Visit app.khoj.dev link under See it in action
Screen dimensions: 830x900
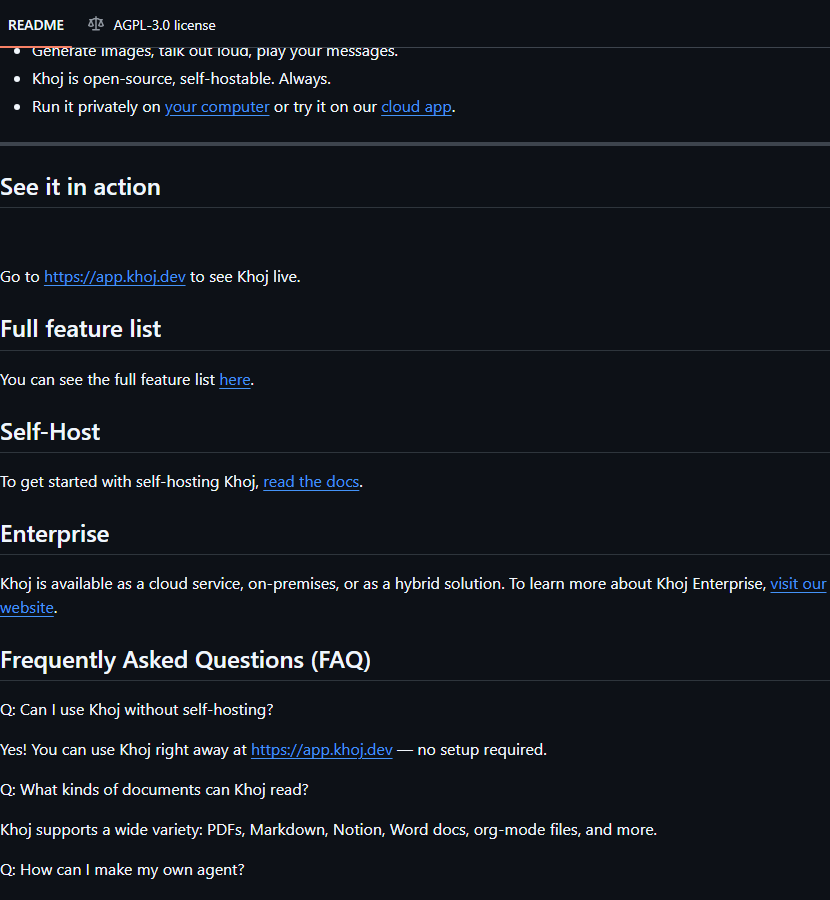tap(115, 277)
